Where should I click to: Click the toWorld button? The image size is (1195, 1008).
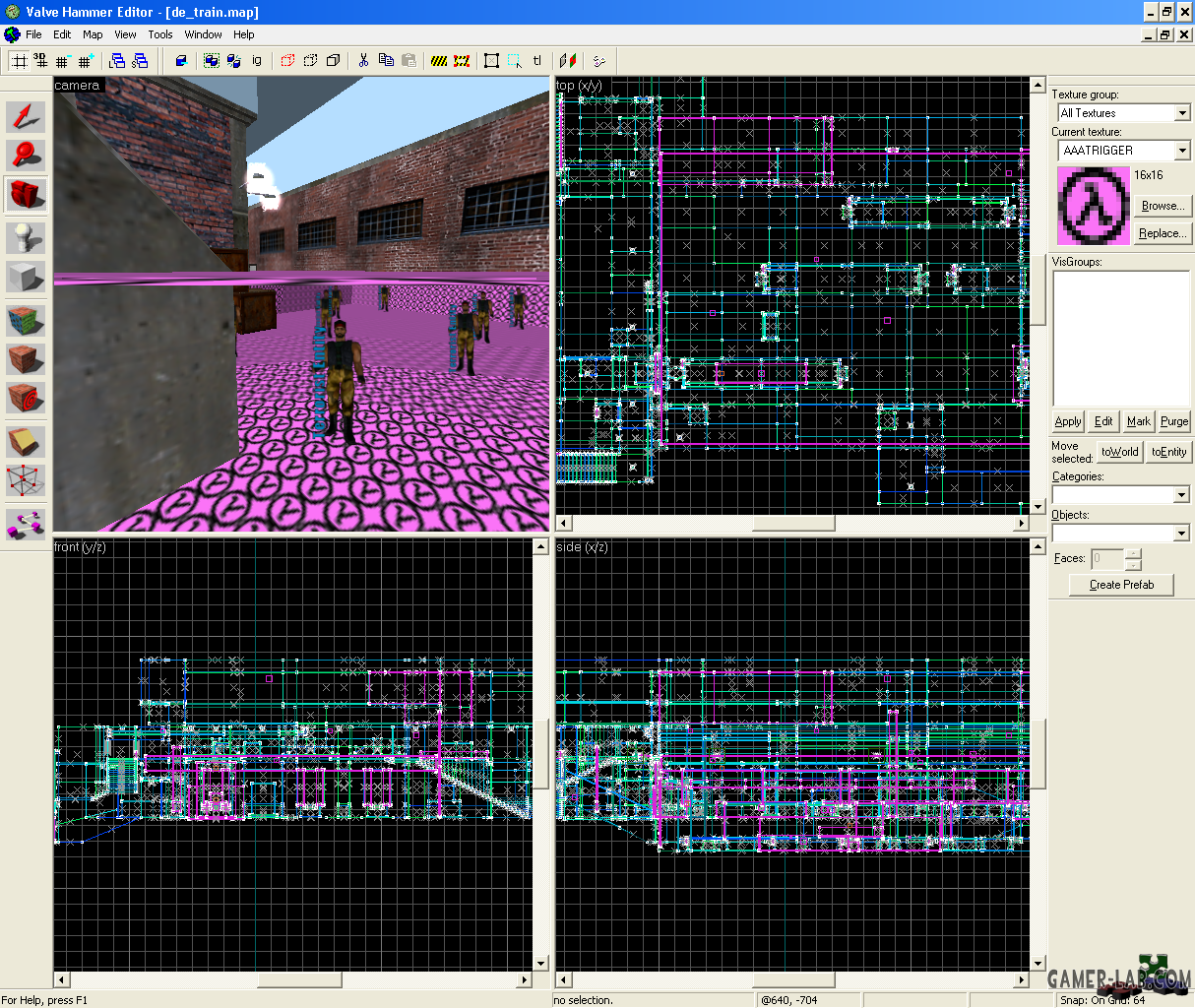click(1120, 452)
